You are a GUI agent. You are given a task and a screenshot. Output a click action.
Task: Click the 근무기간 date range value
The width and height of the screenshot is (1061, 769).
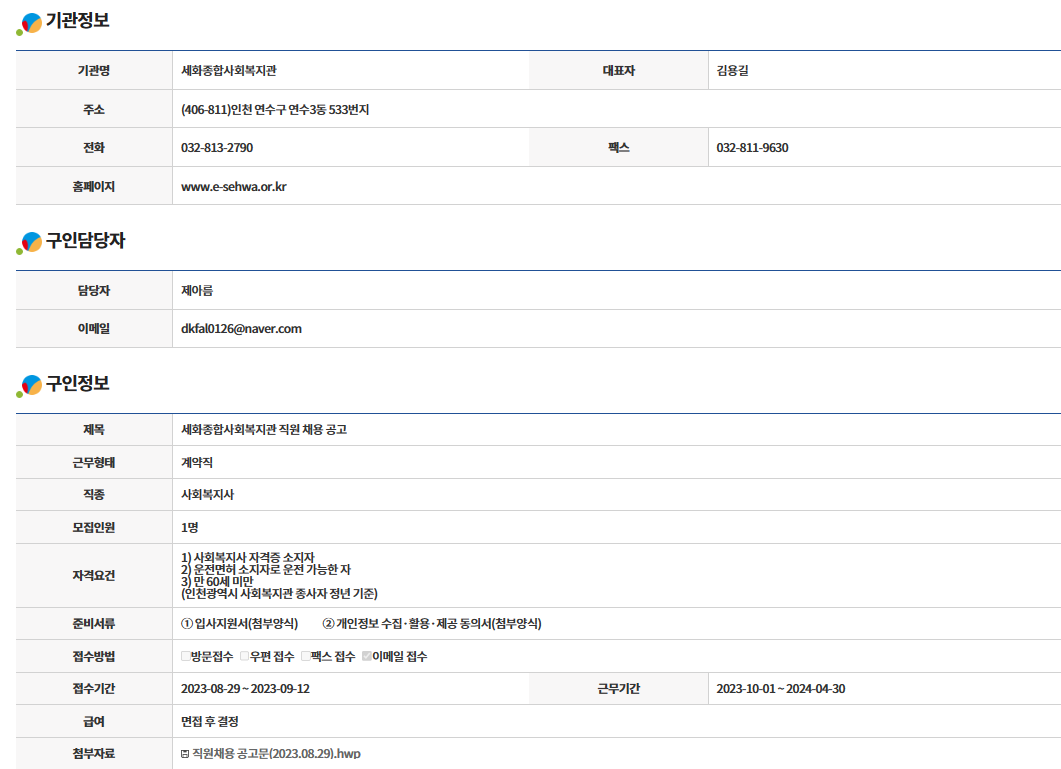click(x=780, y=689)
